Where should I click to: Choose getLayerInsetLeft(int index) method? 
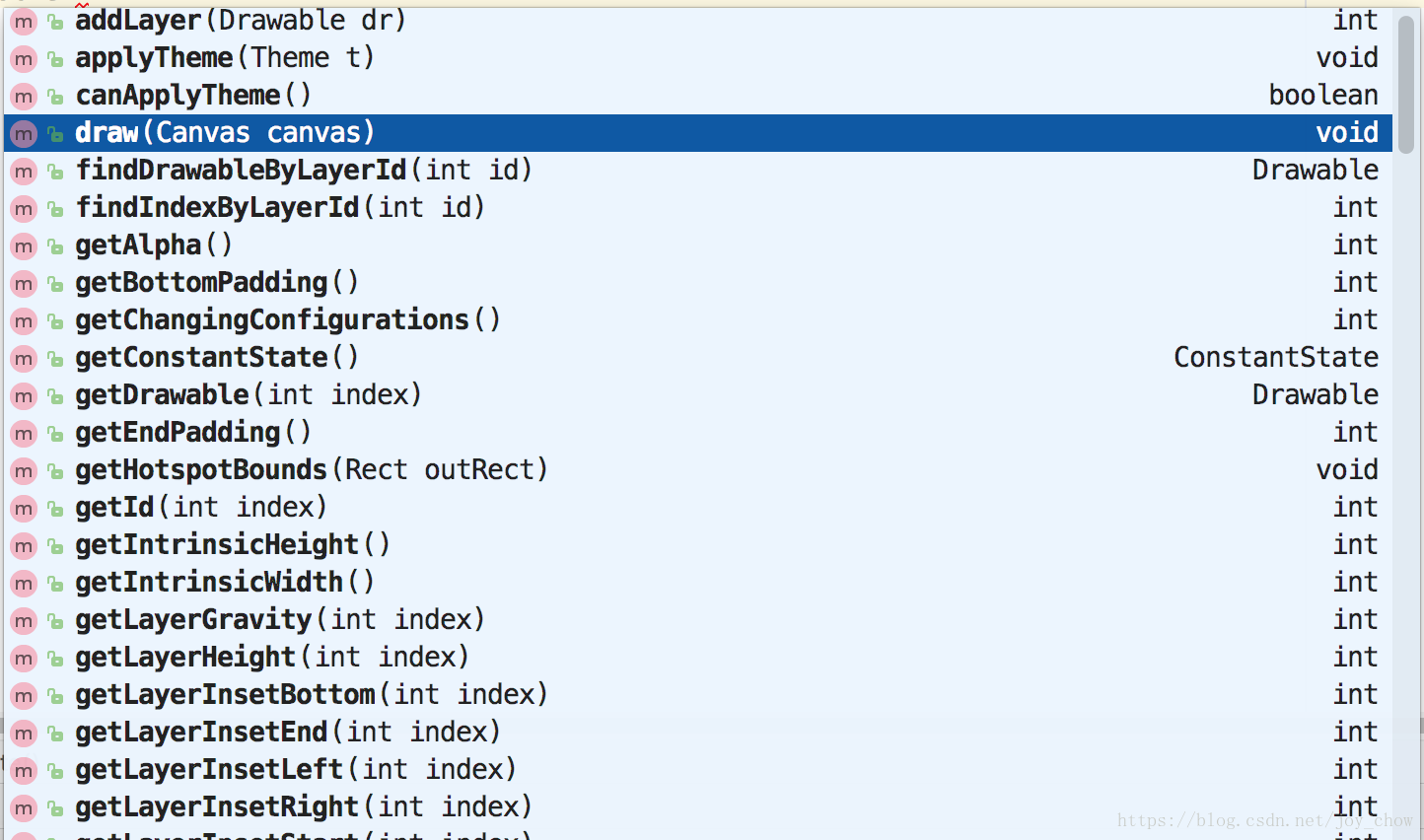coord(698,770)
